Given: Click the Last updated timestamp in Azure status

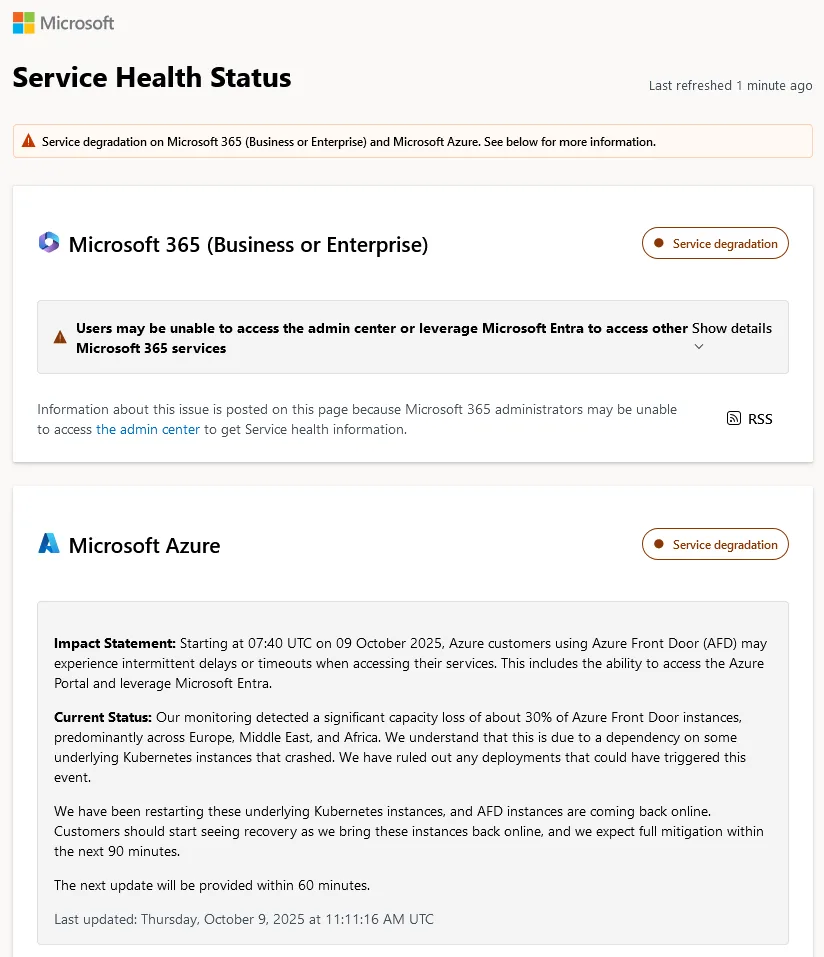Looking at the screenshot, I should click(244, 919).
